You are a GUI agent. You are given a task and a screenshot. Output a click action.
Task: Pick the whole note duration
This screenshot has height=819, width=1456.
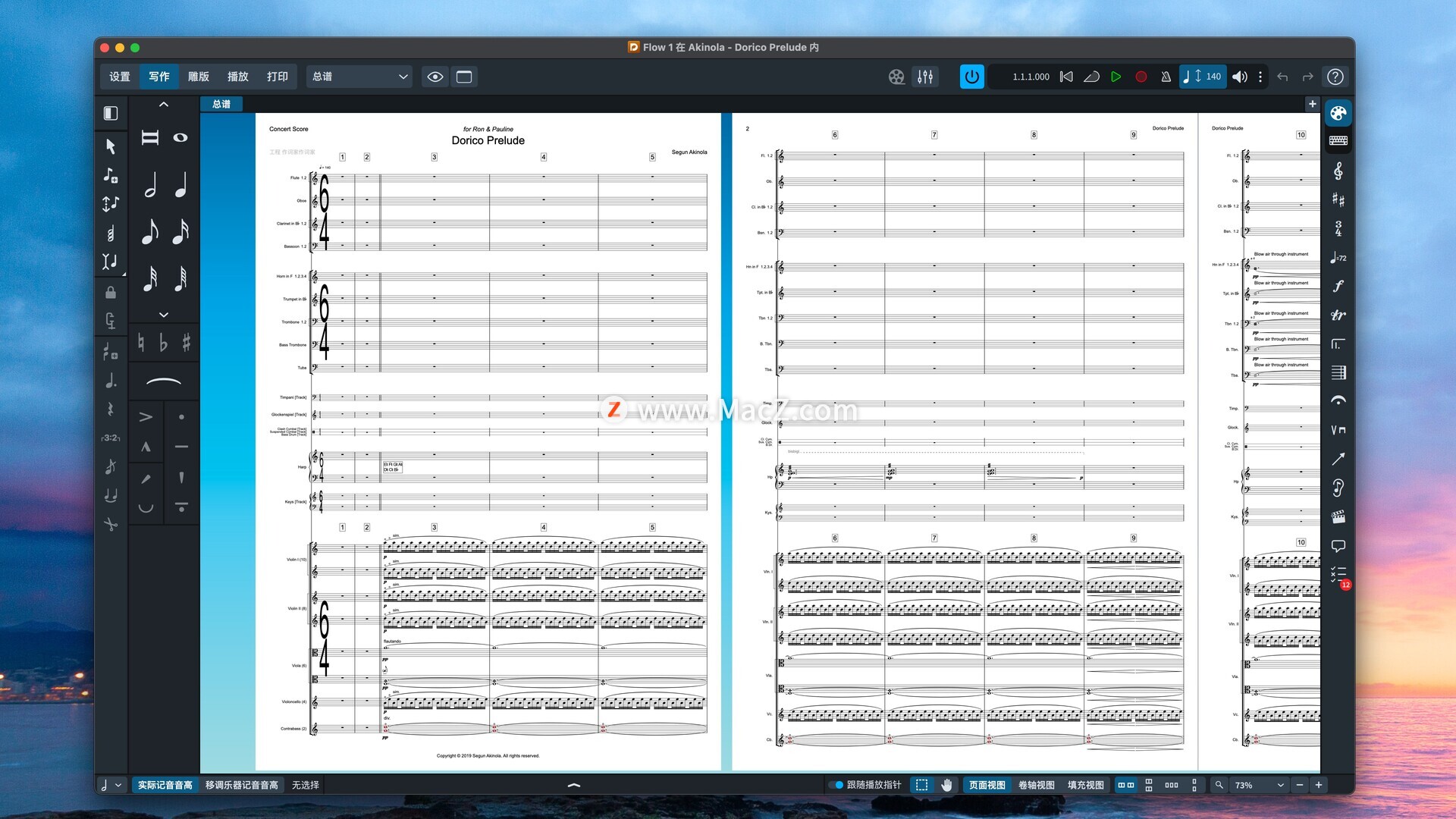(x=180, y=137)
